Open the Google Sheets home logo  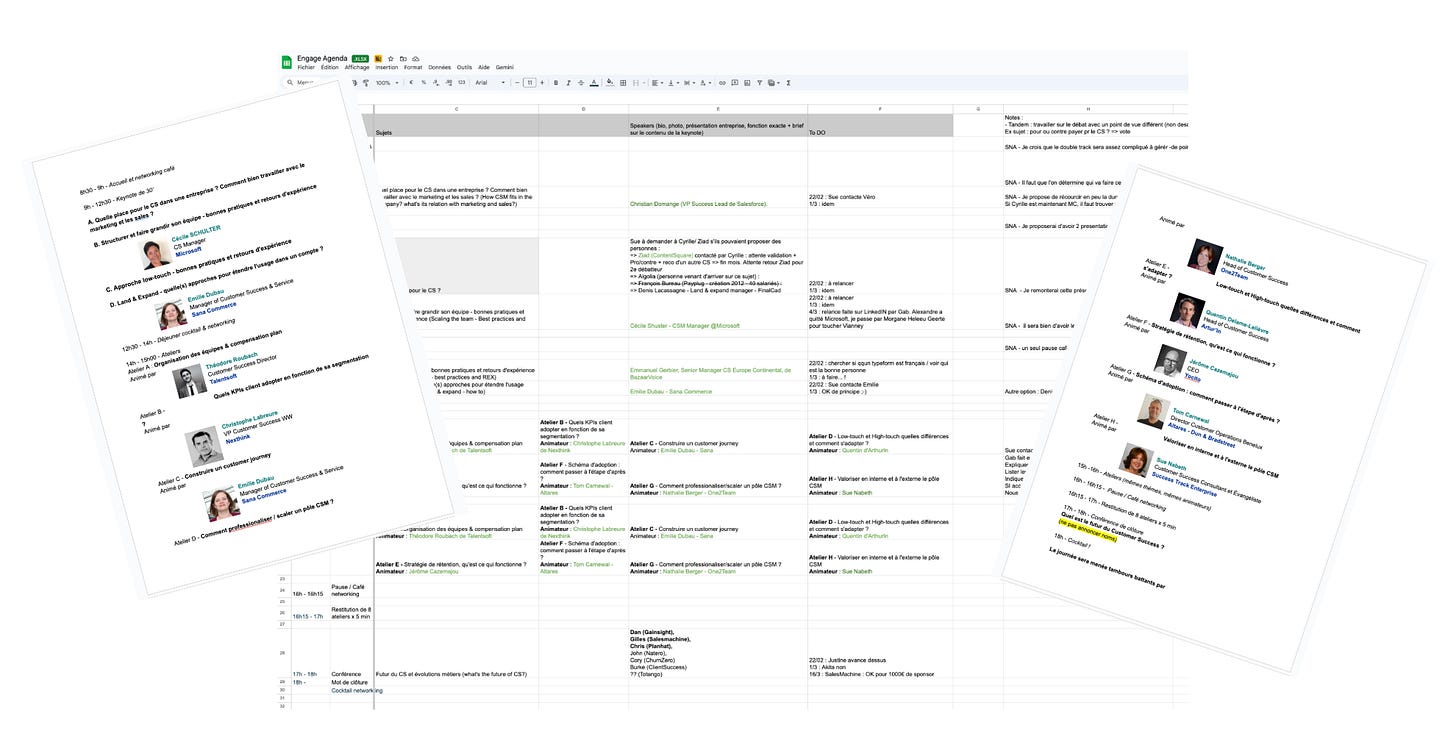pos(288,62)
